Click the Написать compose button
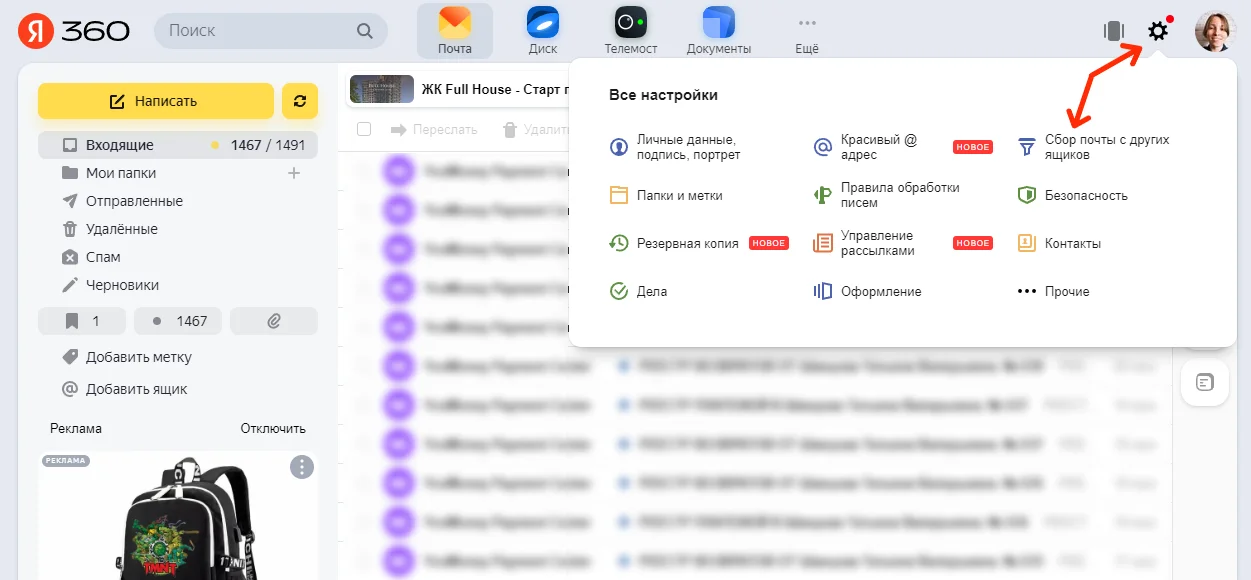 coord(156,101)
